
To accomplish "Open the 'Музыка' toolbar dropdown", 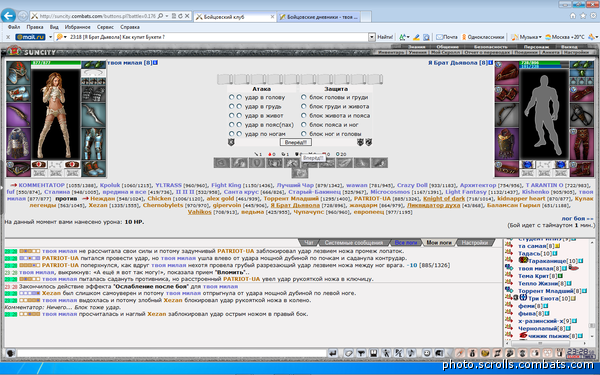I will pyautogui.click(x=527, y=37).
